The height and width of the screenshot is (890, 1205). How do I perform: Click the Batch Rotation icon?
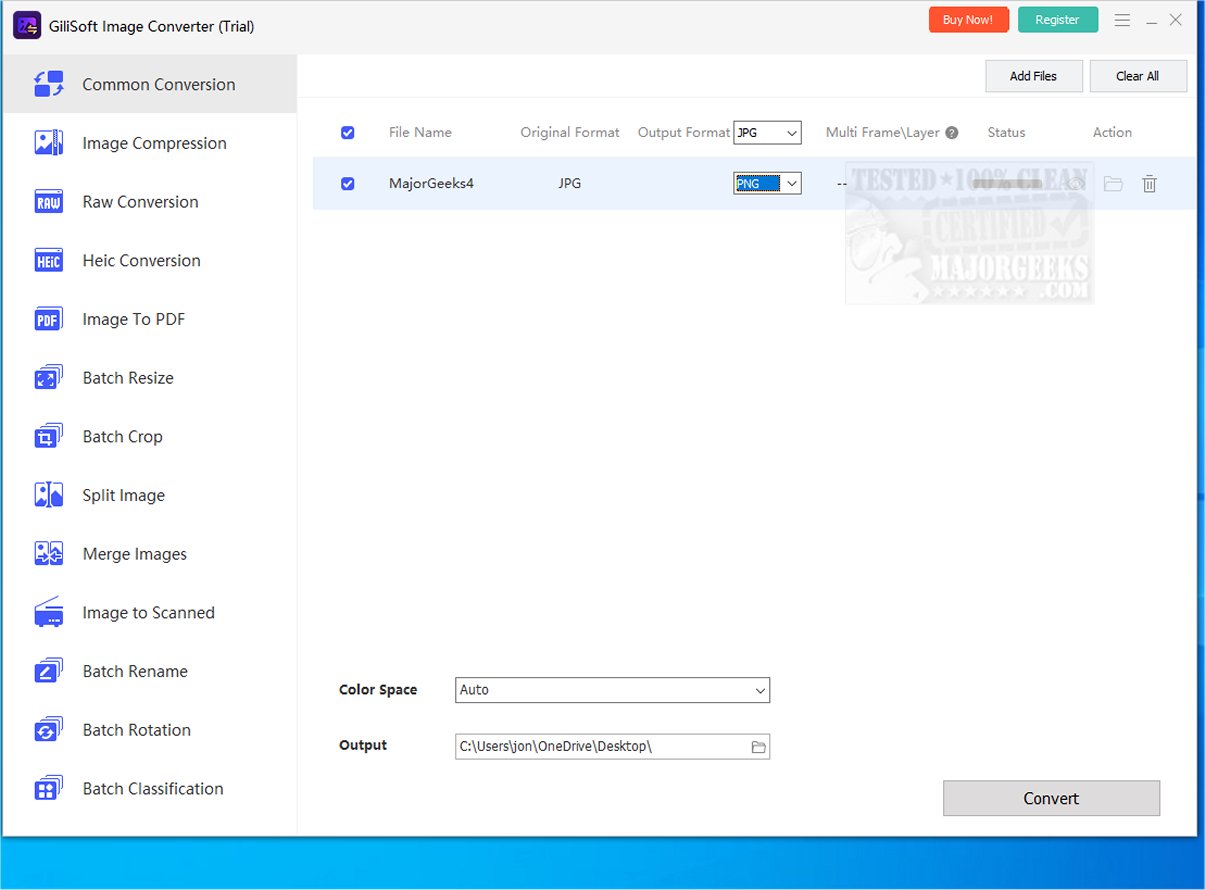(49, 730)
